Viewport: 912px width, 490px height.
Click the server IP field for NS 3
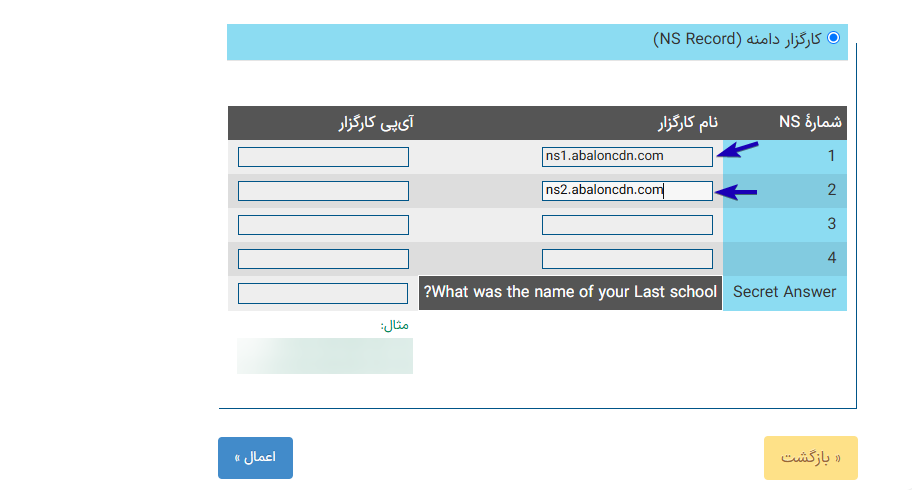tap(323, 225)
